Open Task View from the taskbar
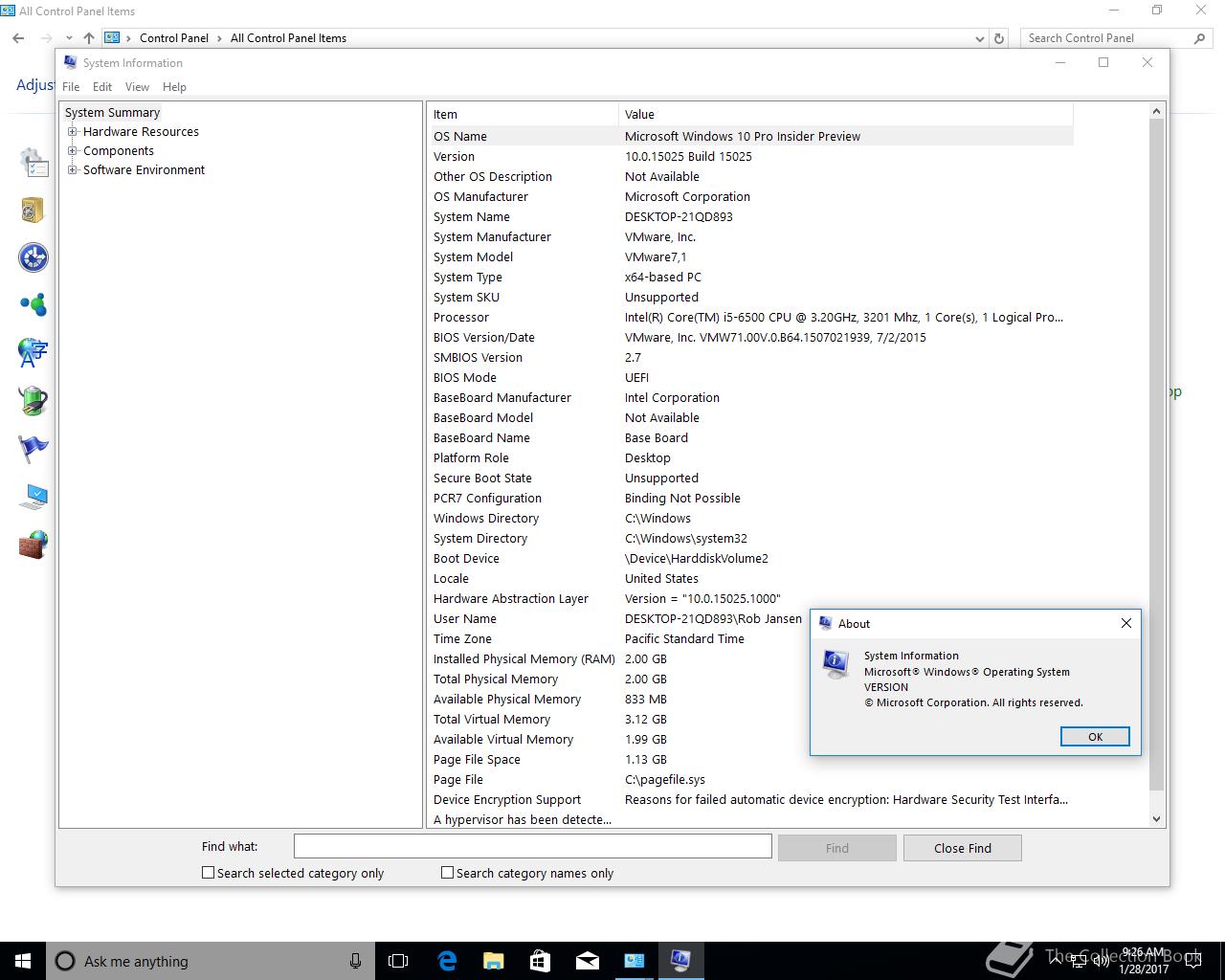1225x980 pixels. click(x=398, y=961)
